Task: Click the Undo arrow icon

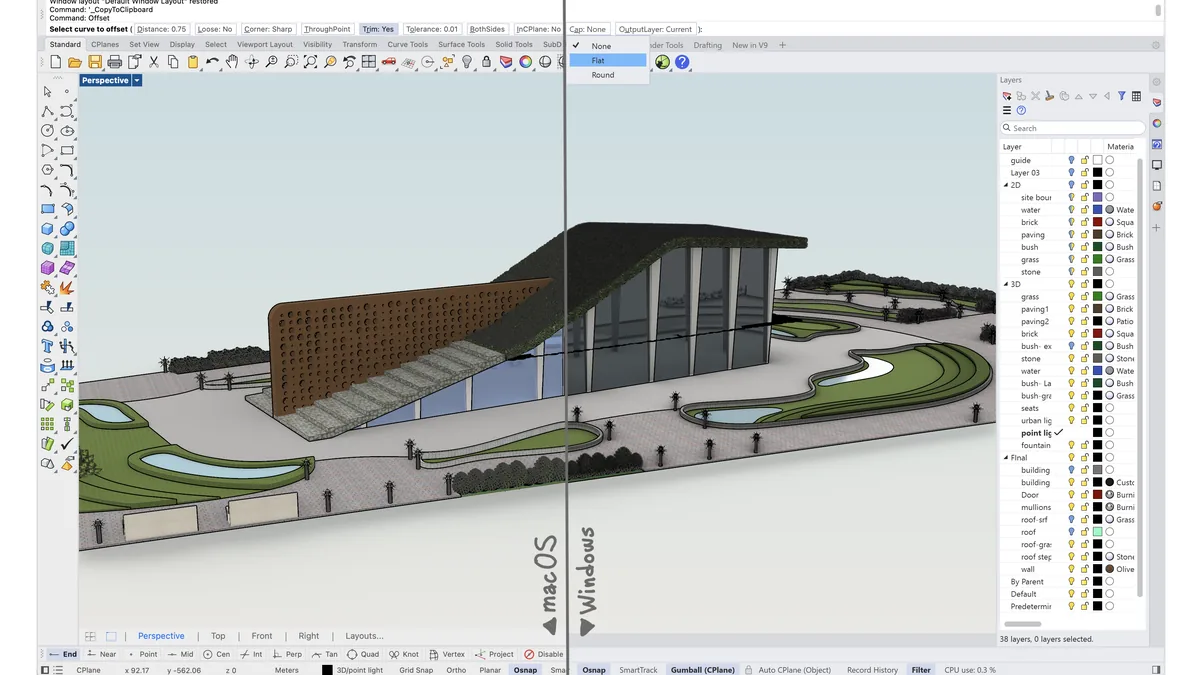Action: [212, 62]
